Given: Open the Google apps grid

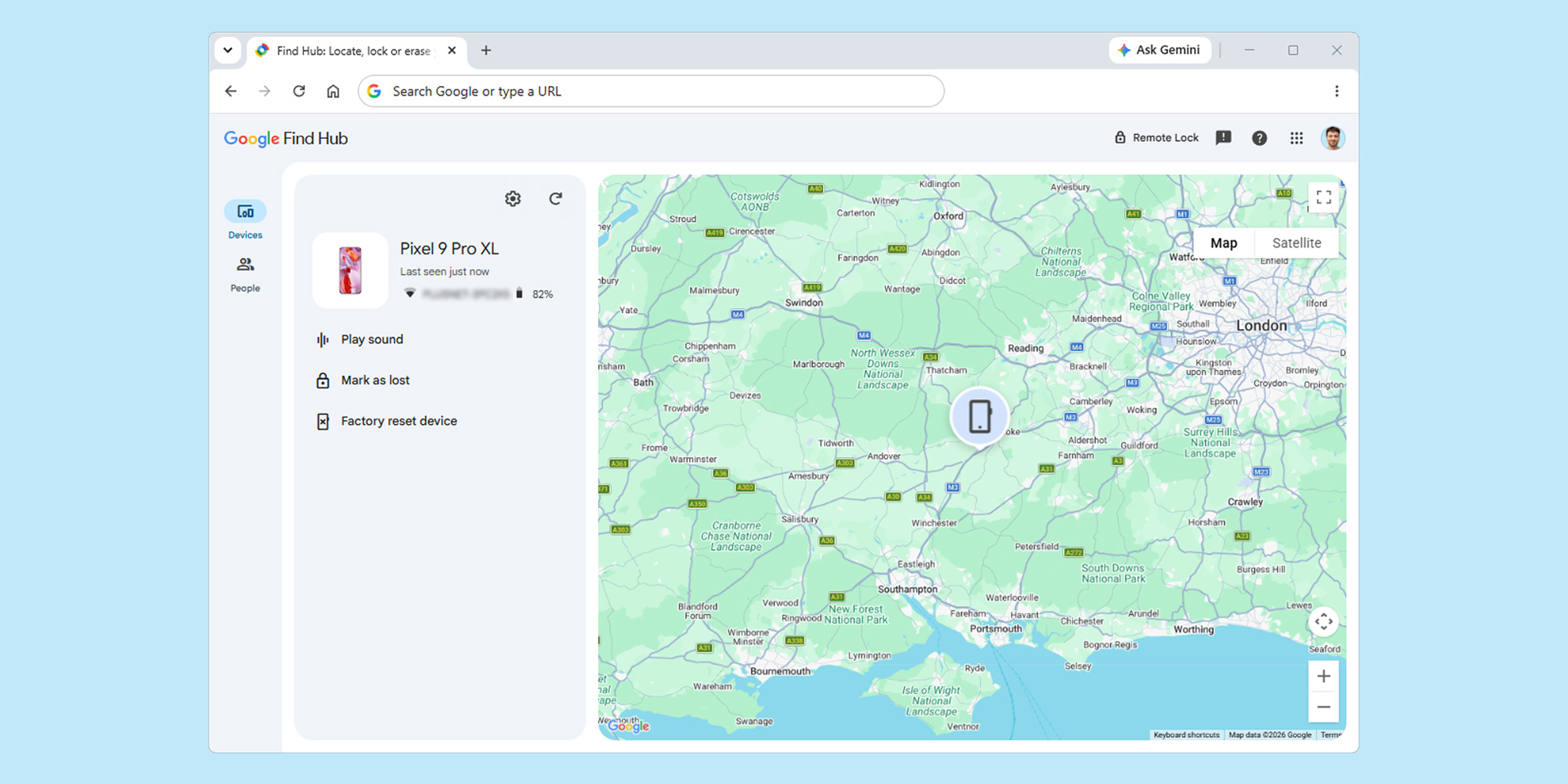Looking at the screenshot, I should [1297, 138].
